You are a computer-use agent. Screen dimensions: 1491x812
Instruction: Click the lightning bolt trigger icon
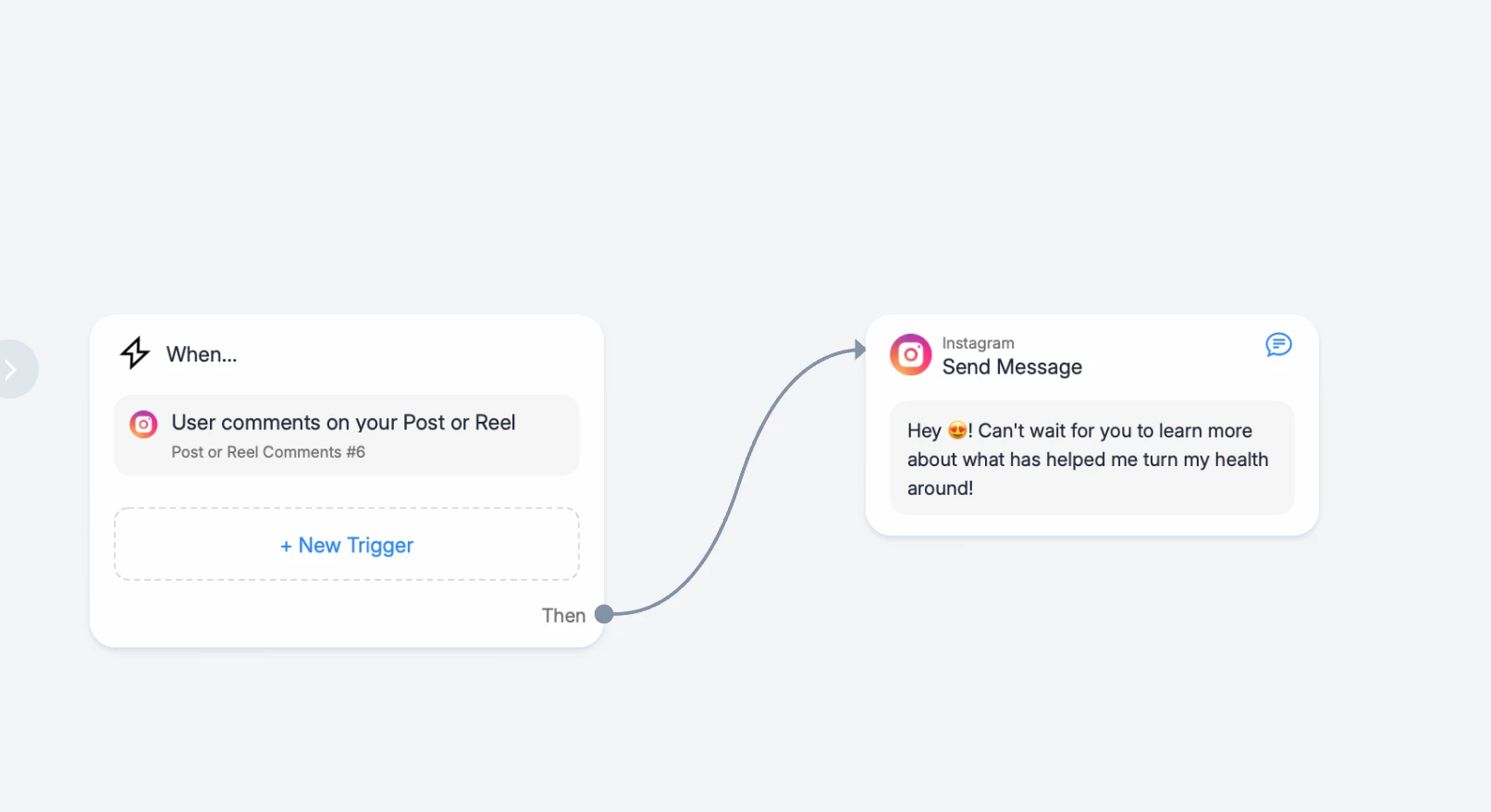pos(135,352)
